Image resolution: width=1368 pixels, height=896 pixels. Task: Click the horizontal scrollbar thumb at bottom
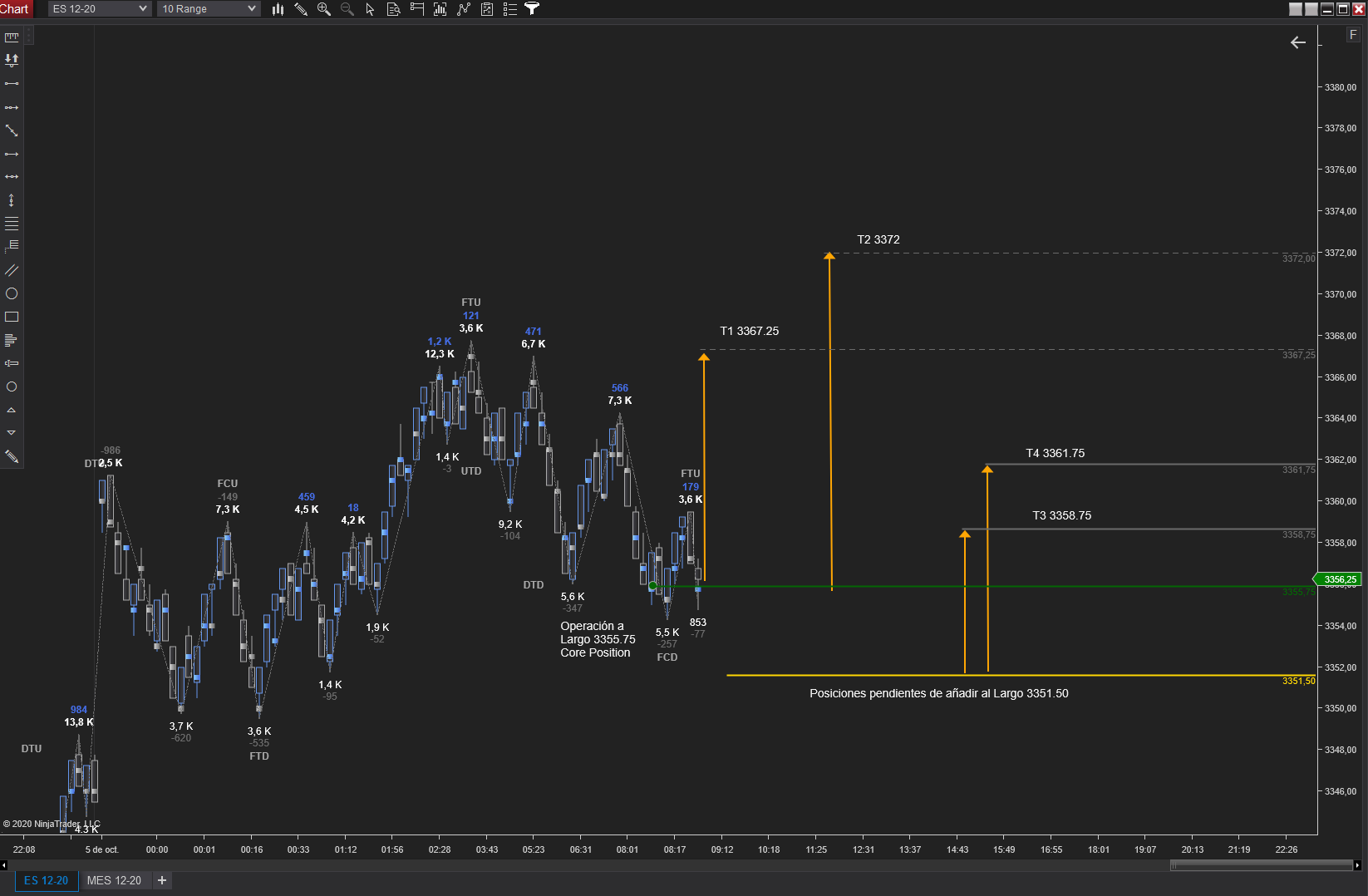coord(1262,865)
